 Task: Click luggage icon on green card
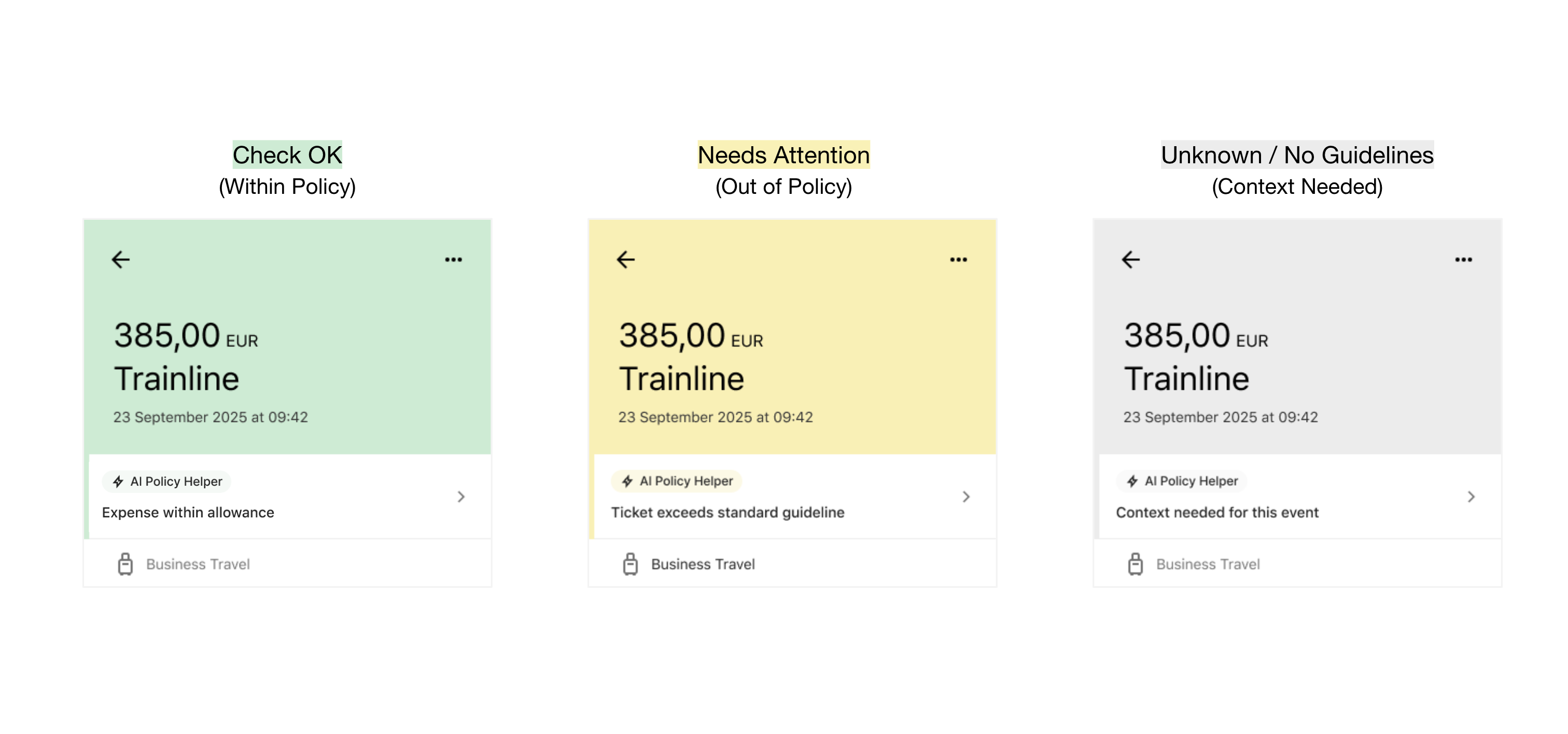coord(125,564)
